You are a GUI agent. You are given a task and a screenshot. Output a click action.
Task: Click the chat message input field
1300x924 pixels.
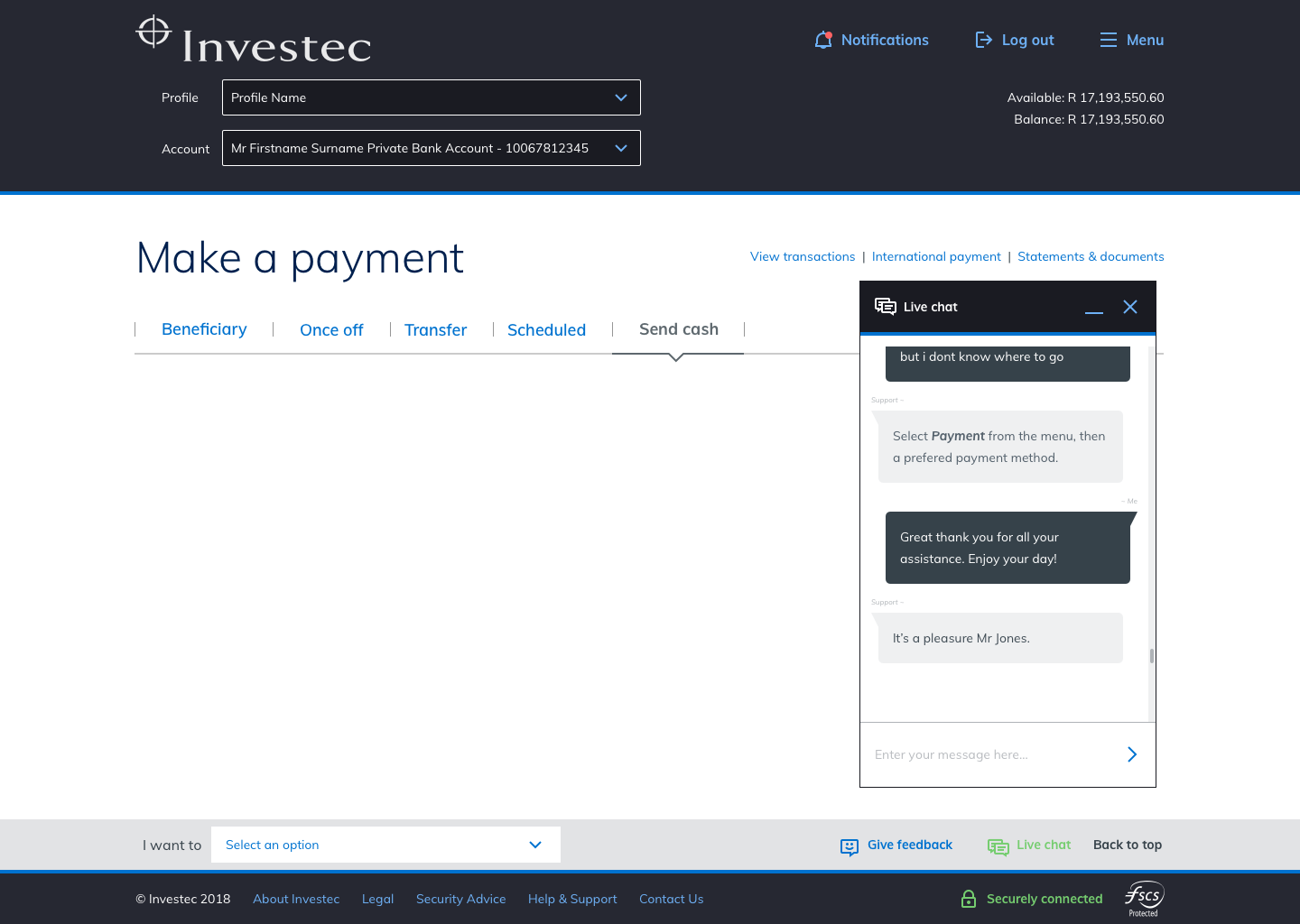[989, 754]
